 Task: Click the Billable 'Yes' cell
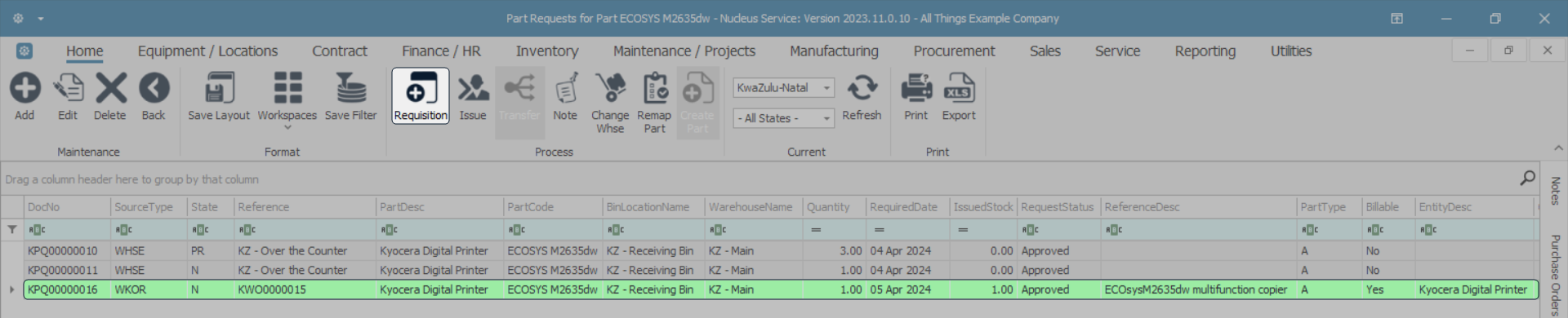click(1388, 289)
